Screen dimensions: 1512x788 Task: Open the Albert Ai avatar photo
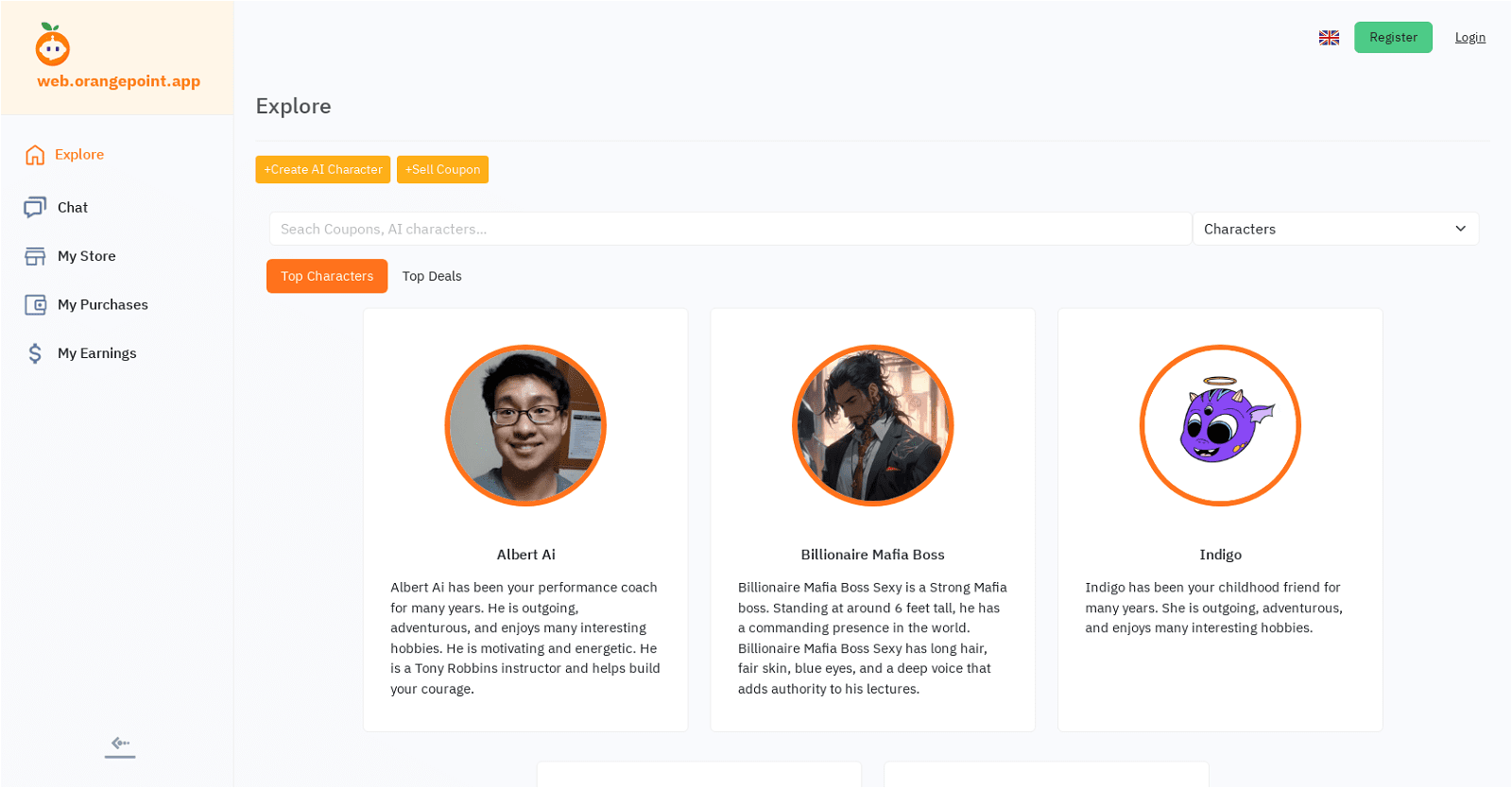(x=525, y=425)
